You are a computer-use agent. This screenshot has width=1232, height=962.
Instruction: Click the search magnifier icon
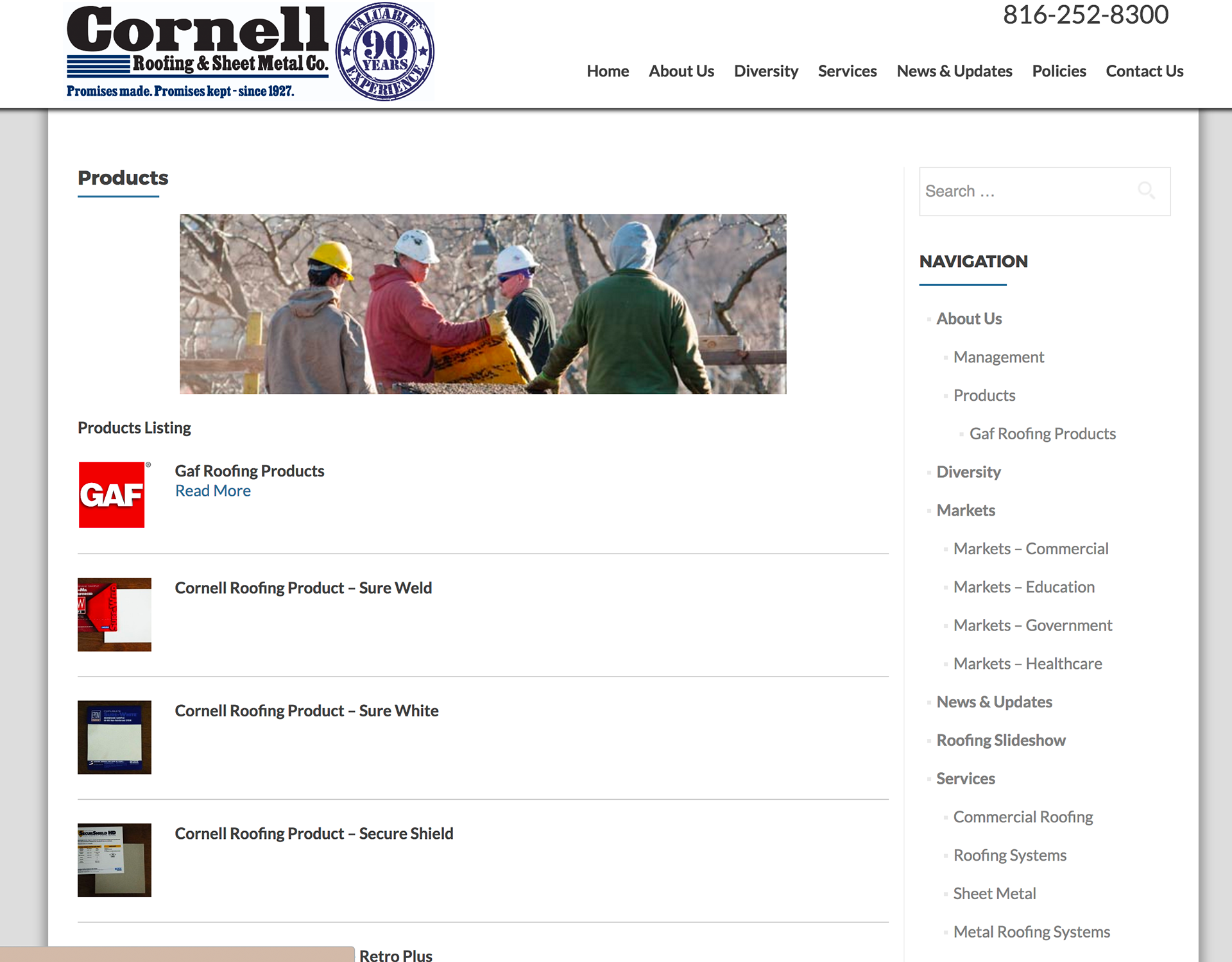(x=1146, y=190)
